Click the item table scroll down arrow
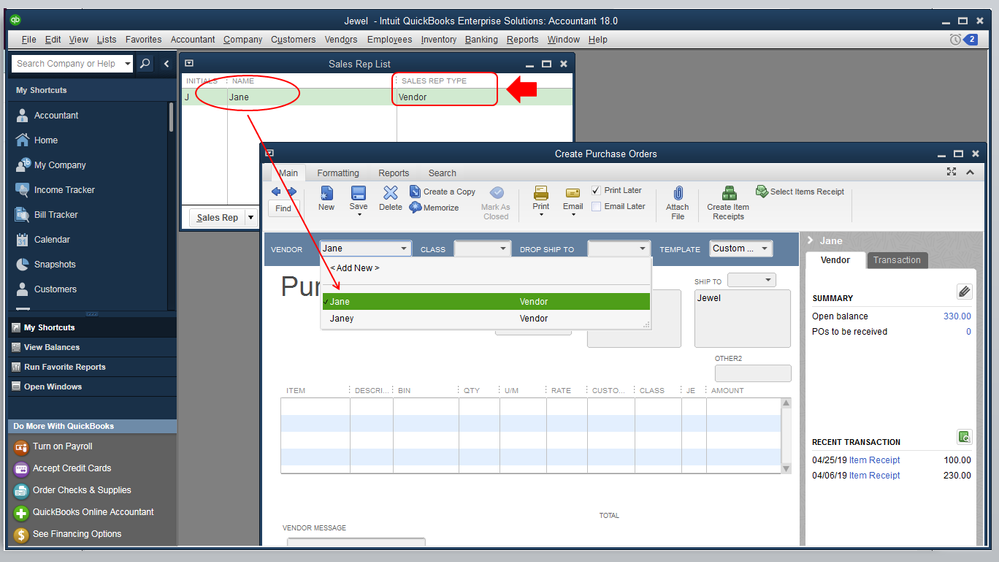 point(786,468)
